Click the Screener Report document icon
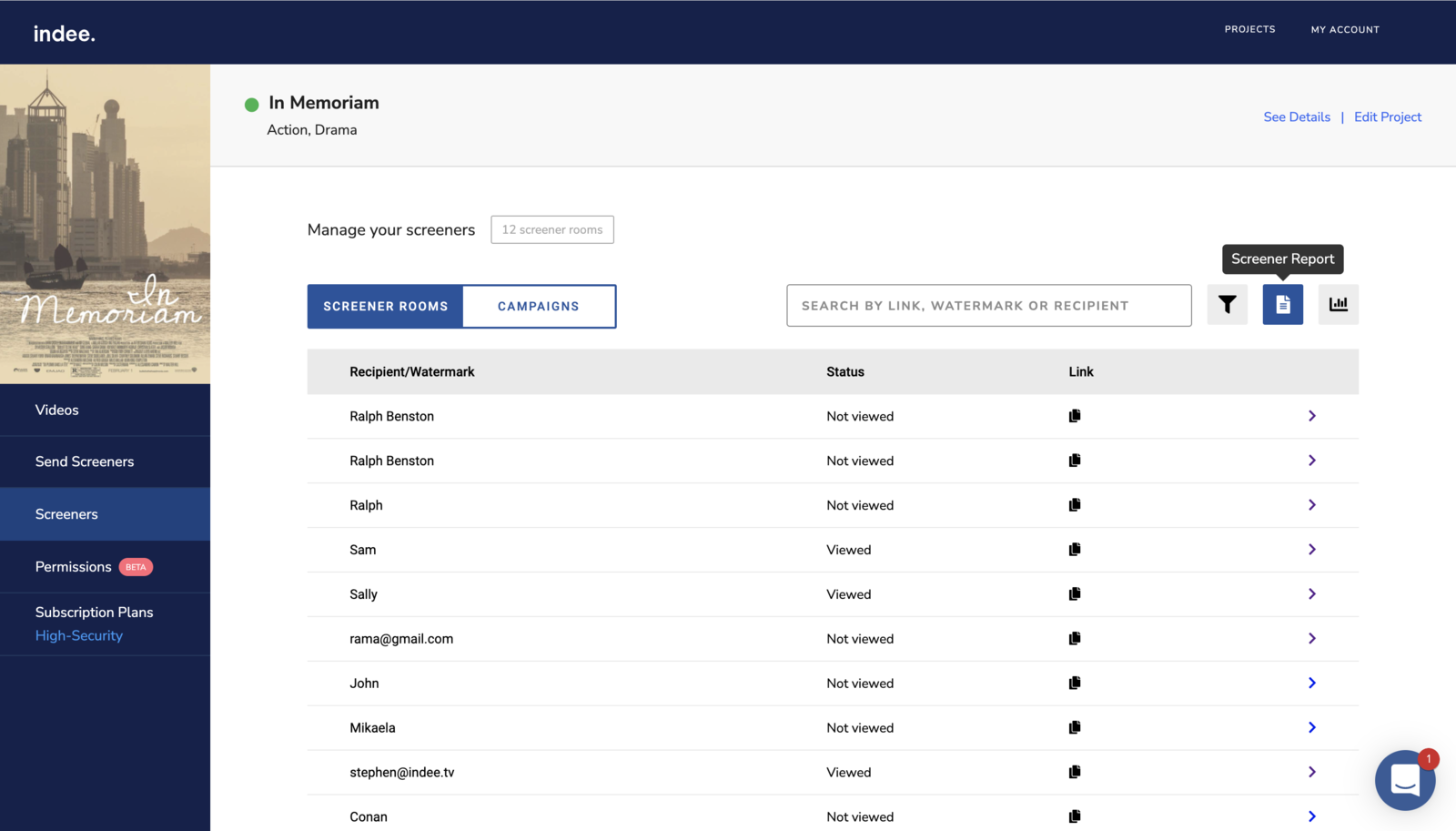Image resolution: width=1456 pixels, height=831 pixels. pyautogui.click(x=1282, y=305)
